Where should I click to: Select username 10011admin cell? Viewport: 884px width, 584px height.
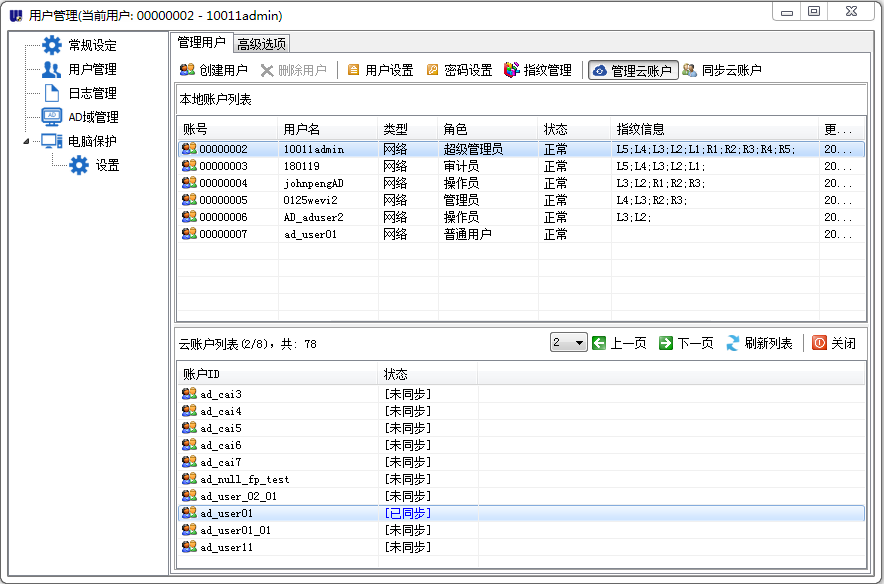(313, 149)
